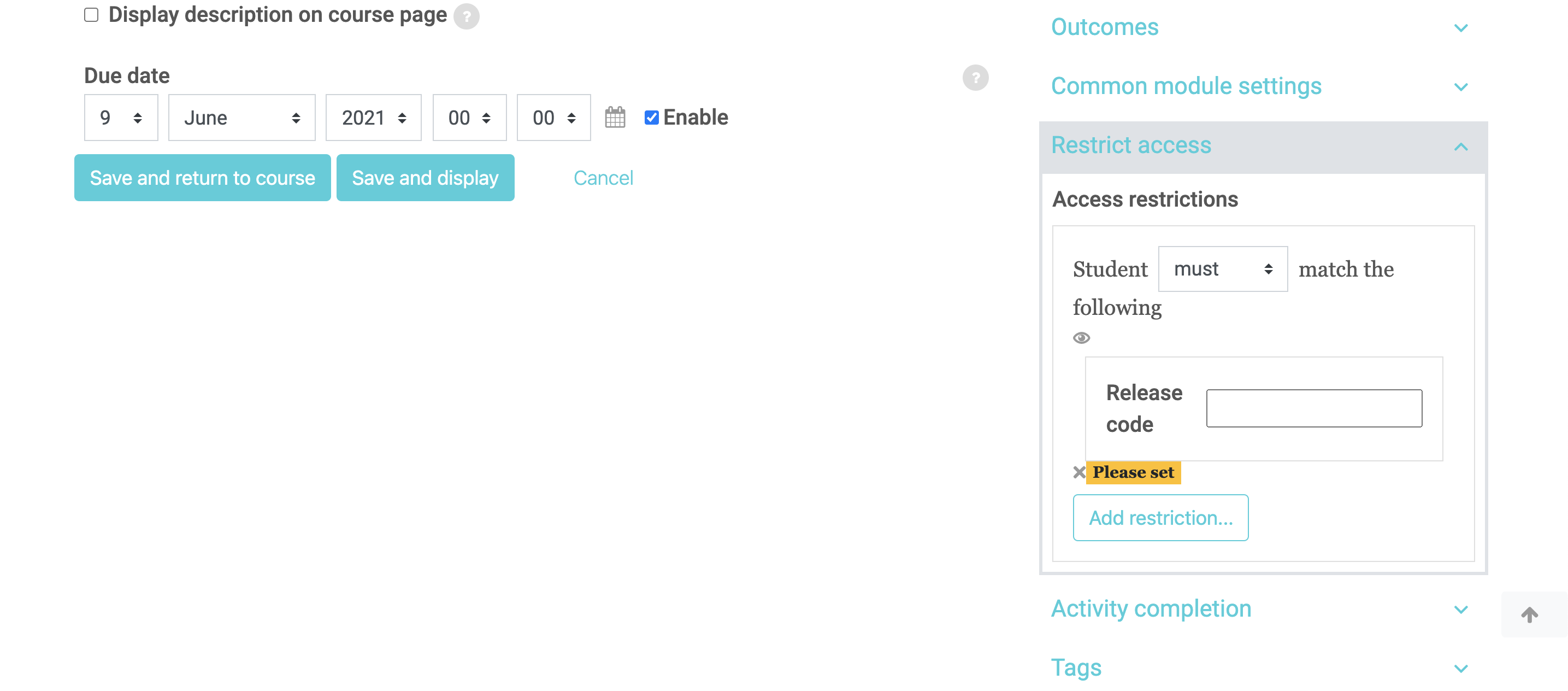Click the help icon beside Display description
The image size is (1568, 691).
pyautogui.click(x=466, y=16)
